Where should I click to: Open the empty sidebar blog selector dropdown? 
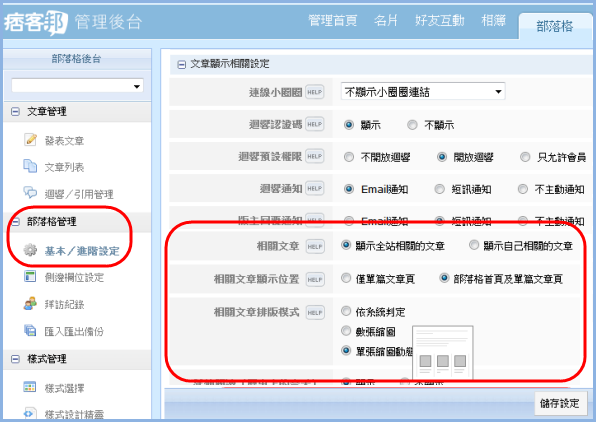coord(78,86)
